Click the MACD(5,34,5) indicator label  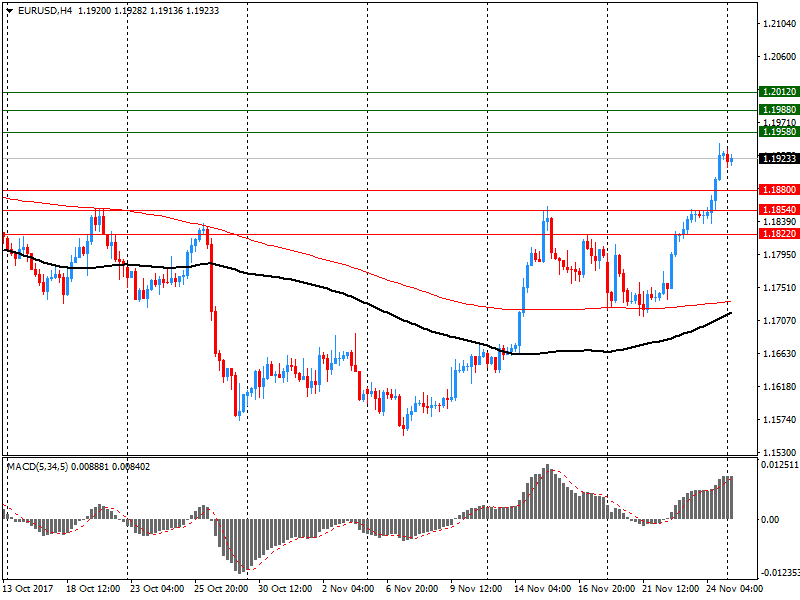pyautogui.click(x=37, y=466)
